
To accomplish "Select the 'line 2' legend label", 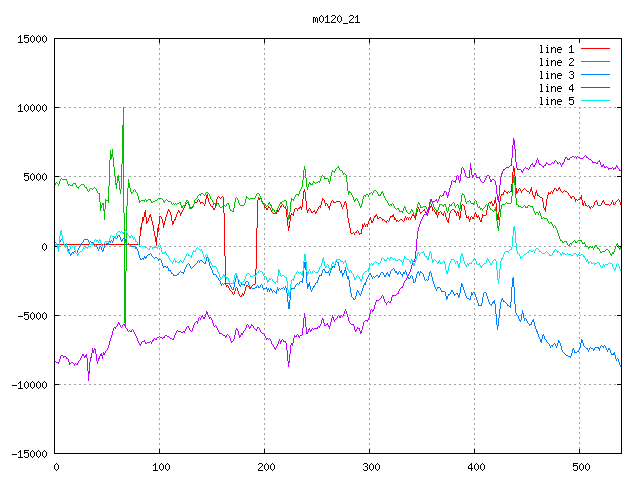I will [556, 62].
